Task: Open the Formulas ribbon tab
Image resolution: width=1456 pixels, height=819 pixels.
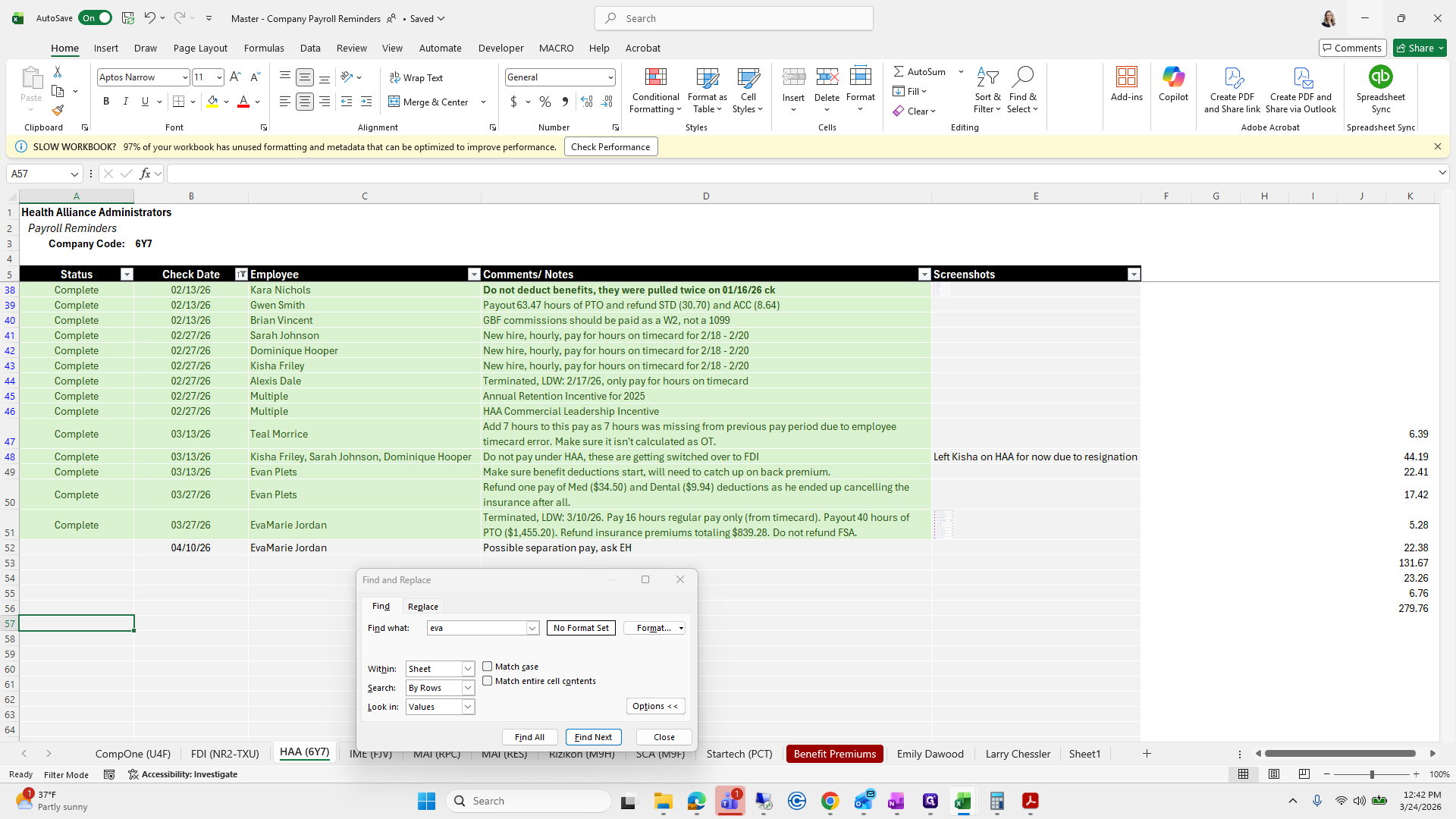Action: tap(264, 48)
